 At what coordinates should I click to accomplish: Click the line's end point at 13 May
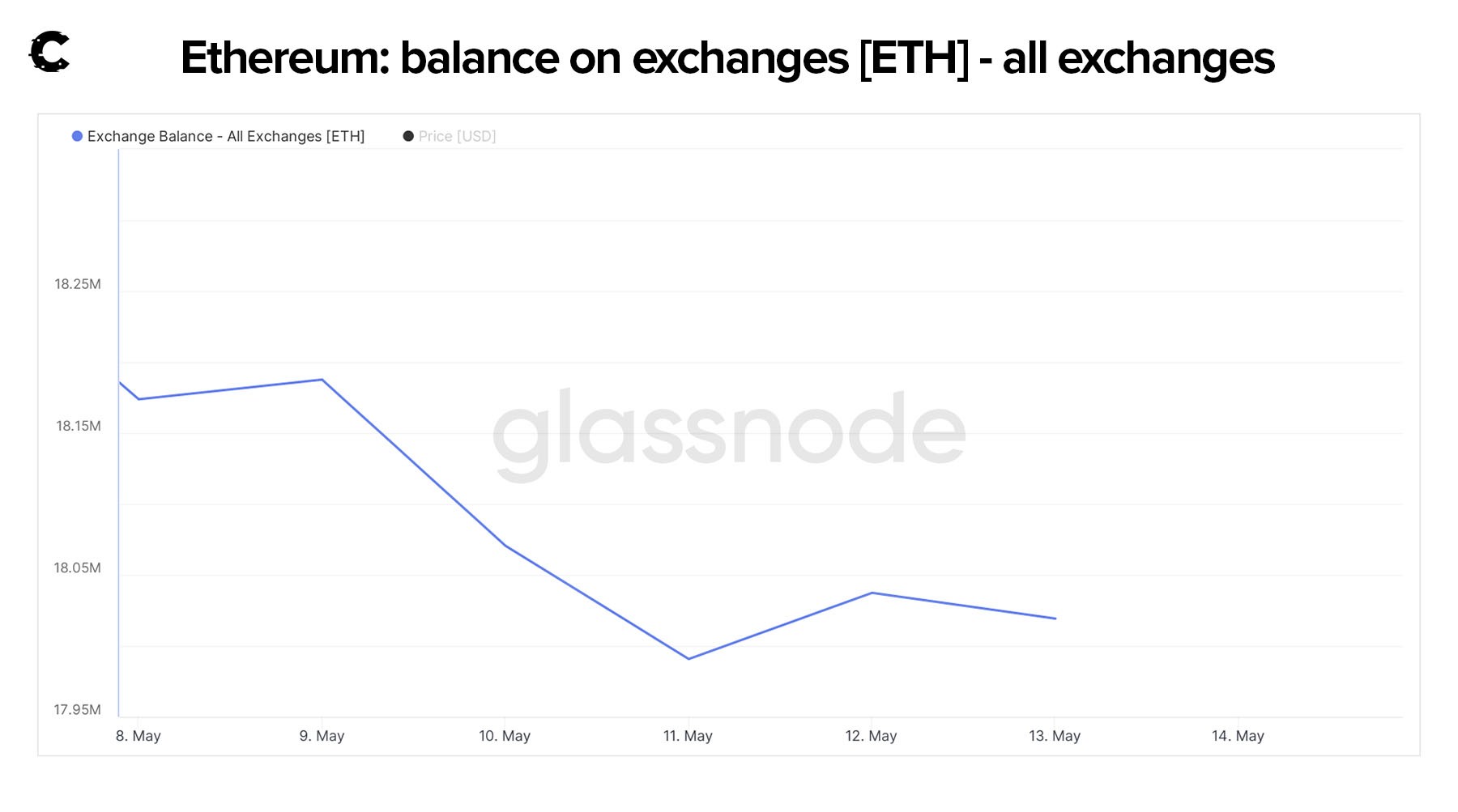[x=1055, y=619]
